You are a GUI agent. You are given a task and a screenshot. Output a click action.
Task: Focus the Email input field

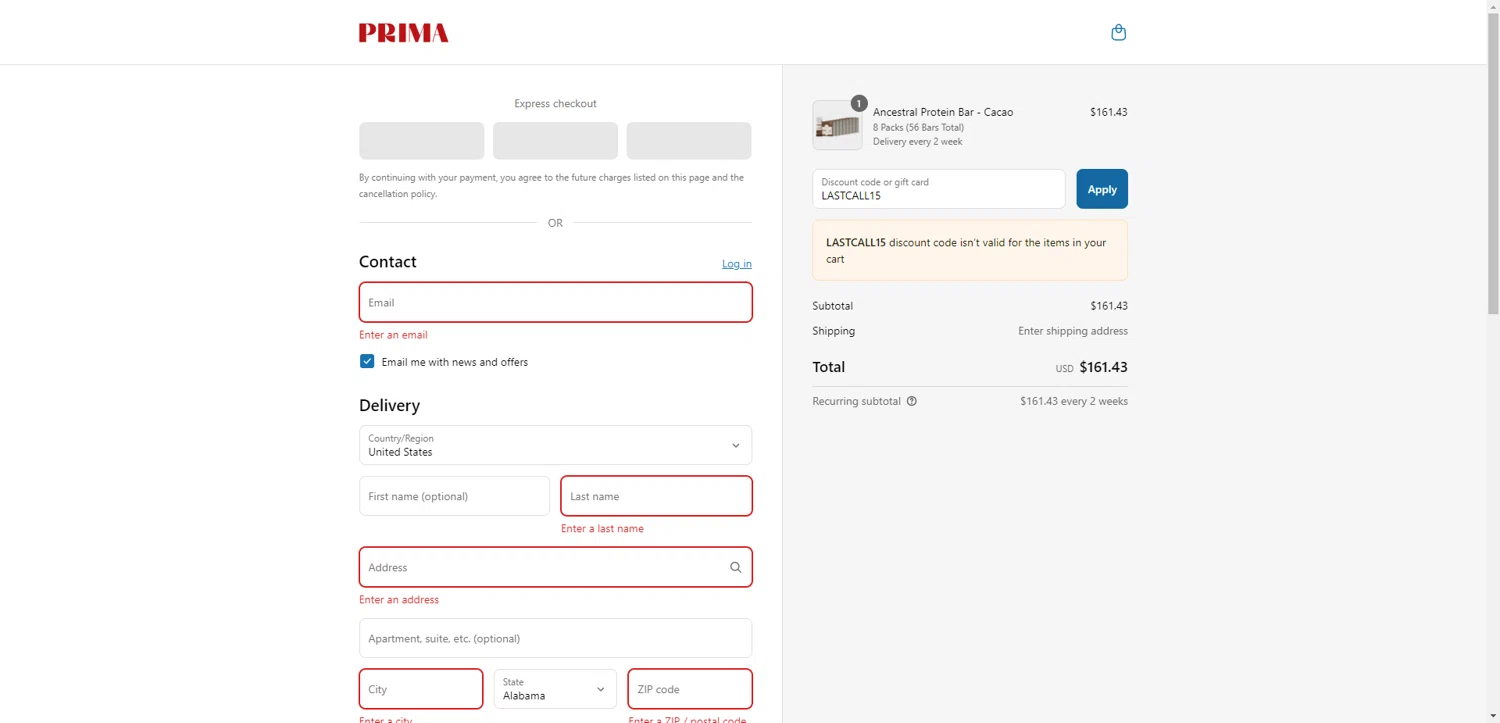pyautogui.click(x=555, y=302)
